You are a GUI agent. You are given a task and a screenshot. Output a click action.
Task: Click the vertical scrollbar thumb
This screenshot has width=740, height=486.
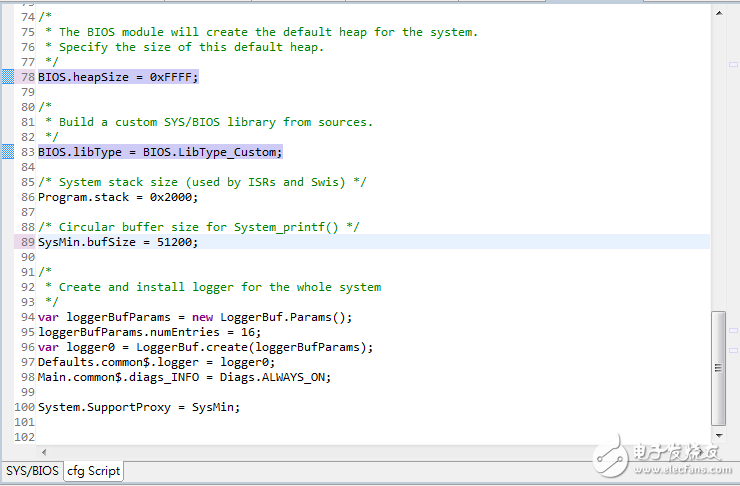718,368
